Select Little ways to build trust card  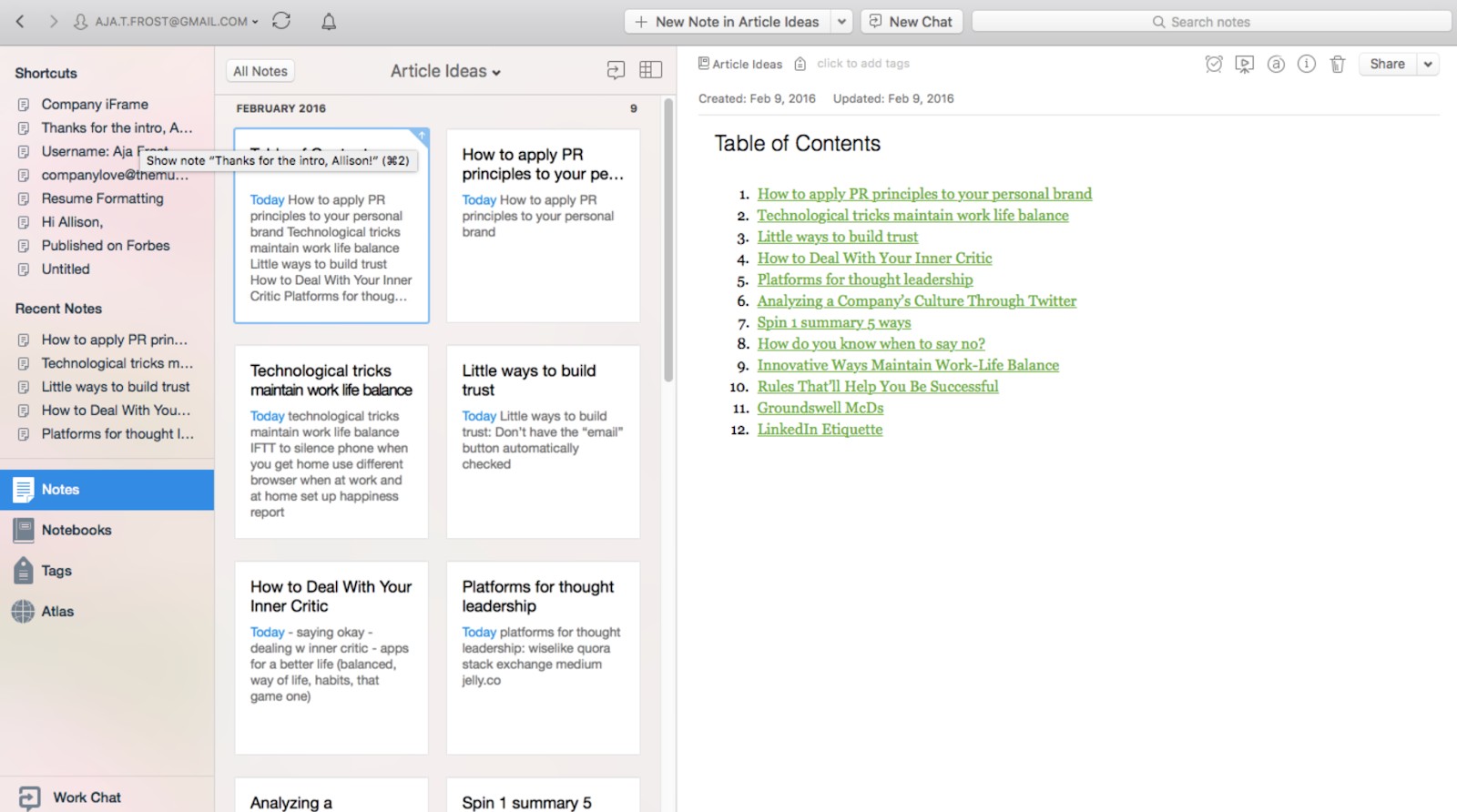[x=543, y=442]
